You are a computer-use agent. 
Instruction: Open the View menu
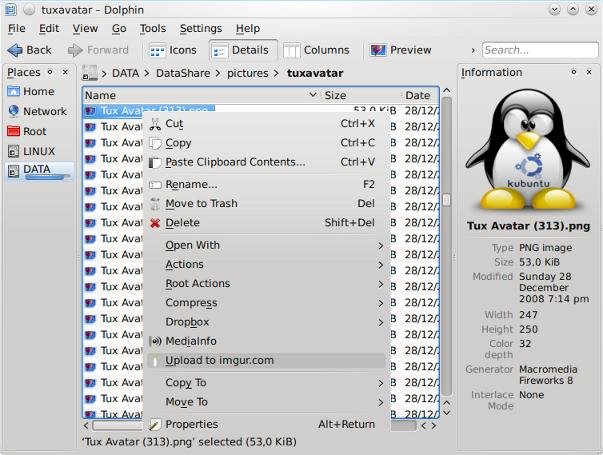[x=85, y=28]
